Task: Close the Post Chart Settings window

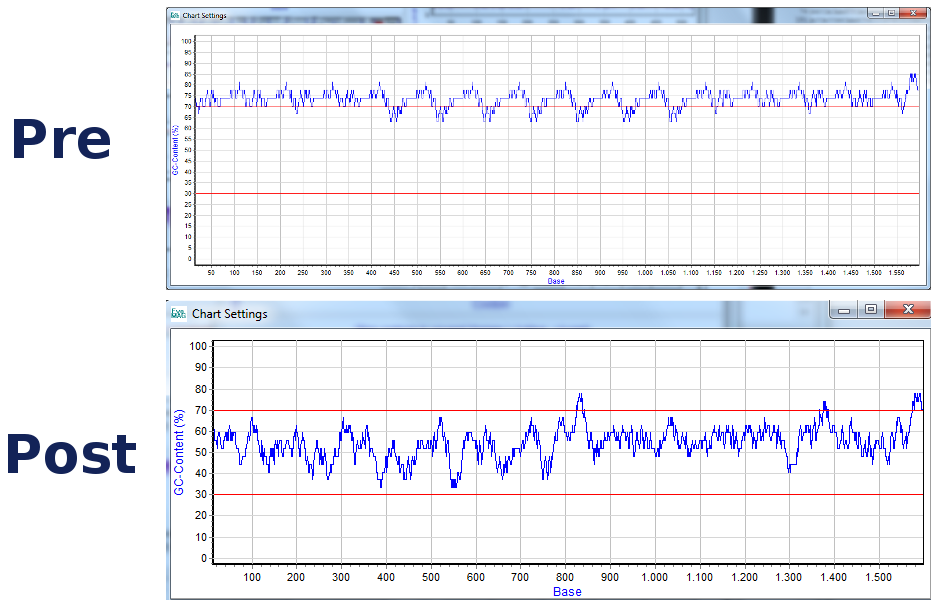Action: click(x=907, y=310)
